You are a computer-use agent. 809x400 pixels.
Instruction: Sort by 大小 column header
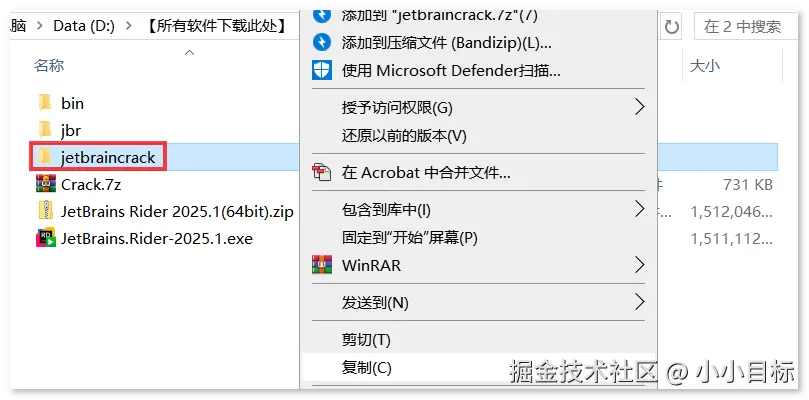tap(704, 66)
